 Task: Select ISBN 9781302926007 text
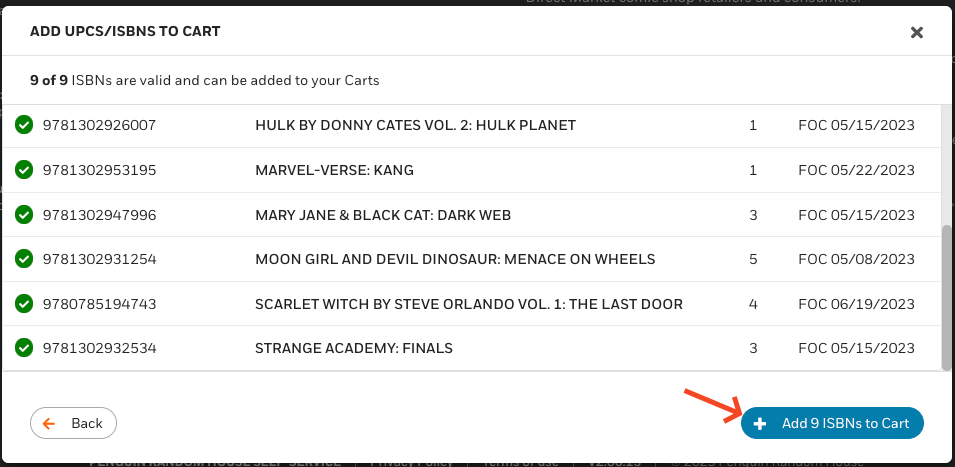tap(99, 126)
